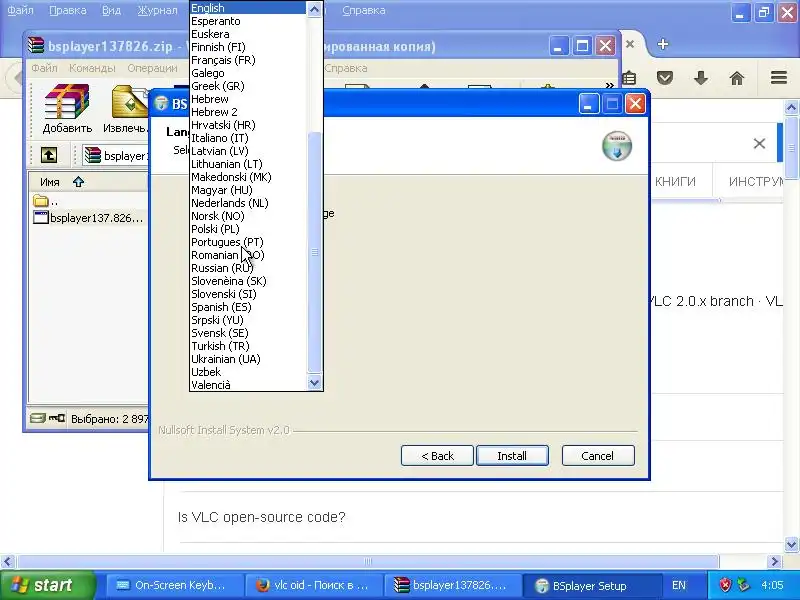This screenshot has height=600, width=800.
Task: Choose Français (FR) in the list
Action: (x=248, y=60)
